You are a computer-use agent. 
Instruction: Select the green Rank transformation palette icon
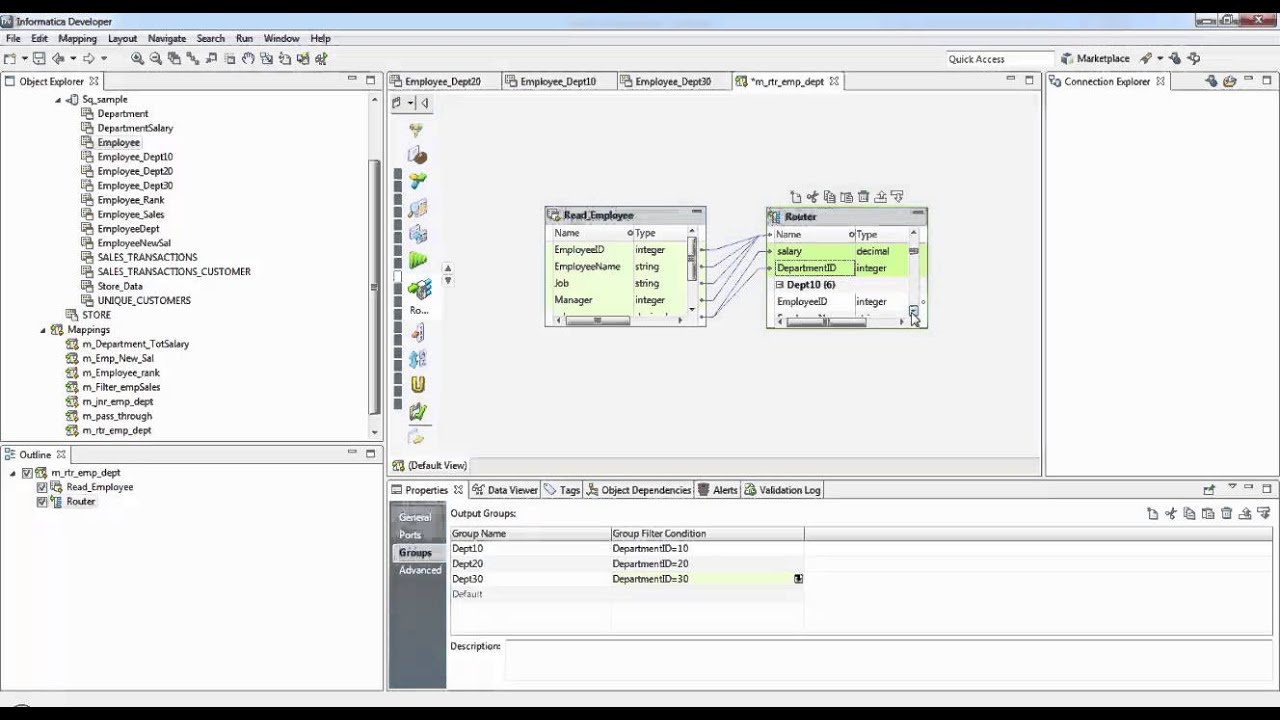pos(418,260)
